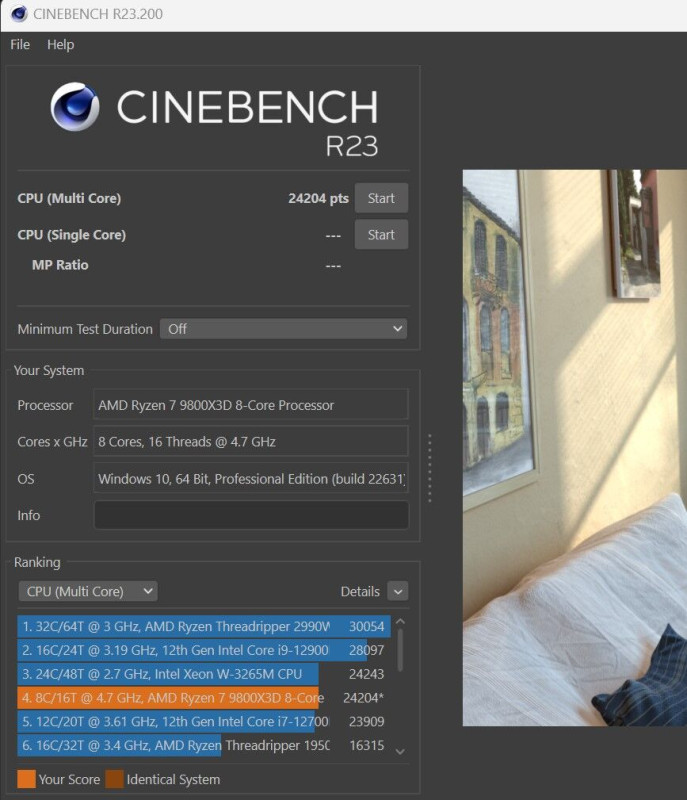687x800 pixels.
Task: Click the dotted panel divider handle
Action: coord(430,468)
